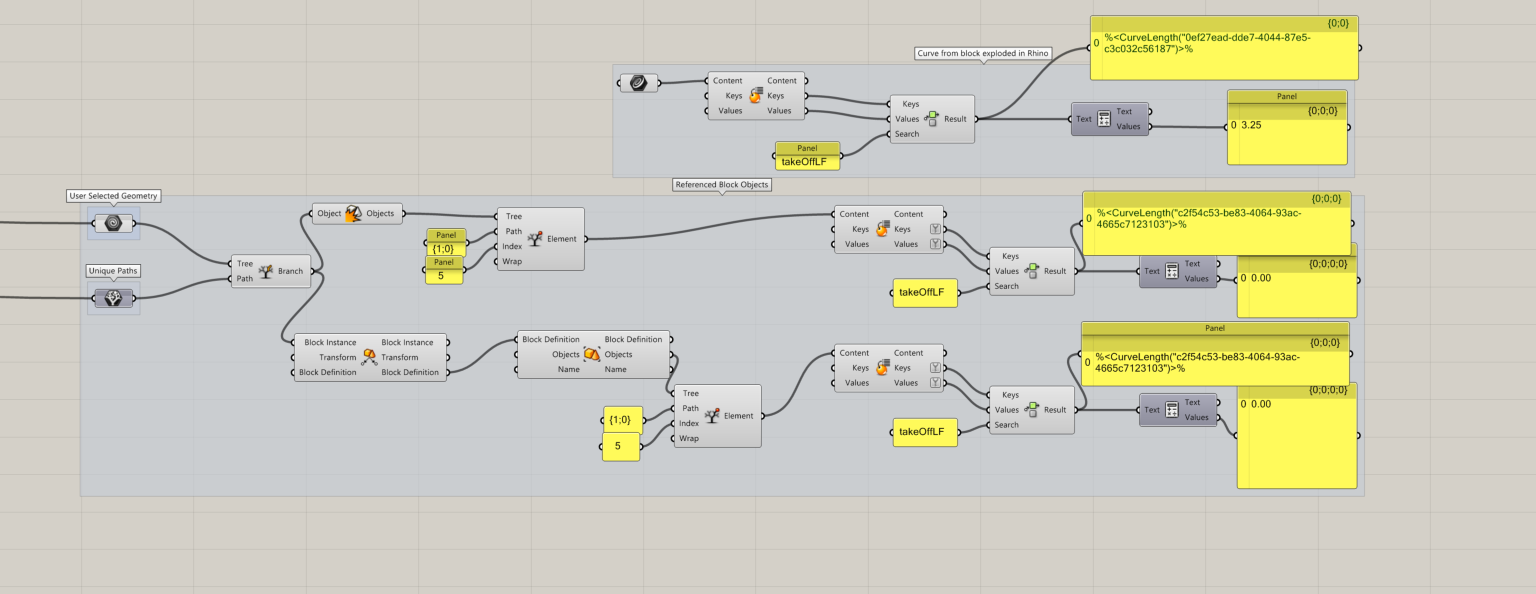
Task: Click the Branch output on the Tree Branch component
Action: 291,271
